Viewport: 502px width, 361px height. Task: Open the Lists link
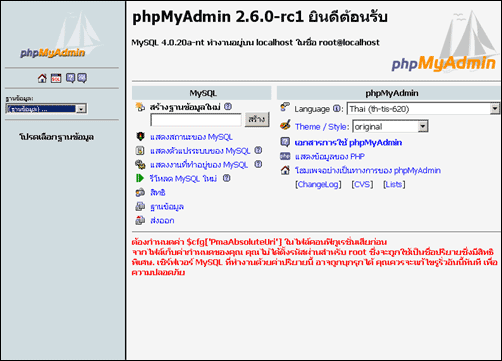[x=394, y=184]
